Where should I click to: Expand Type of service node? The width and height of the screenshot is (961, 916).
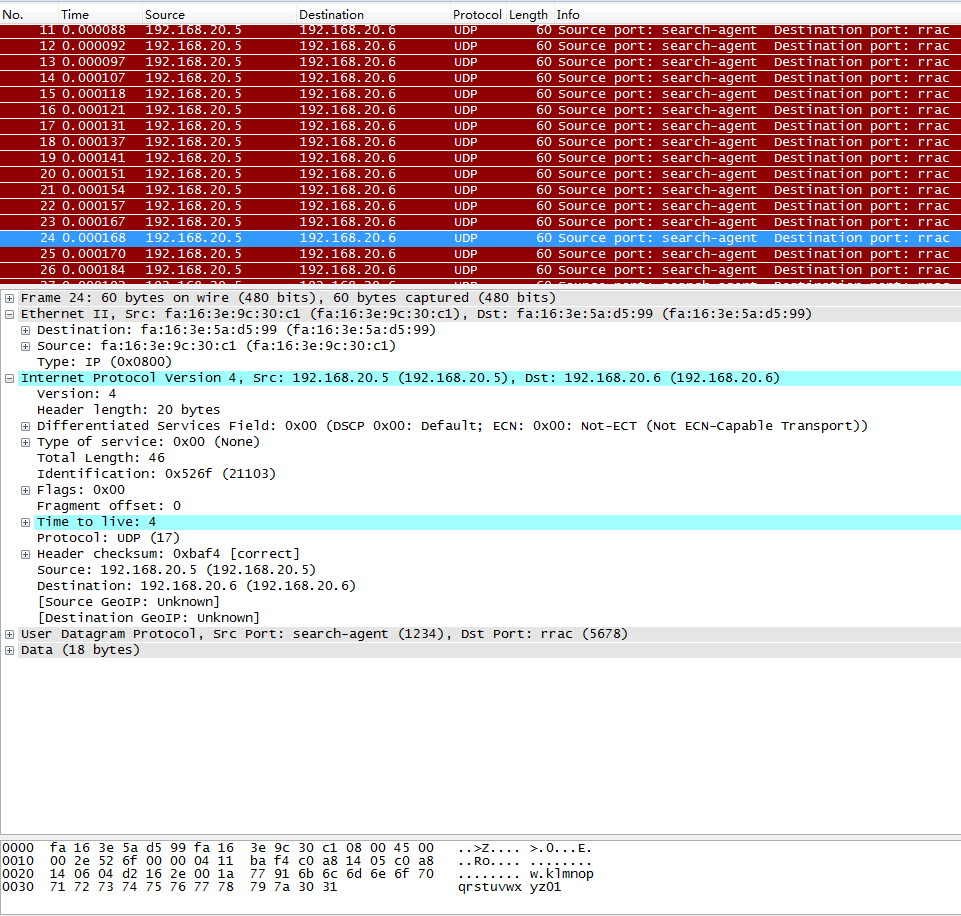click(25, 442)
